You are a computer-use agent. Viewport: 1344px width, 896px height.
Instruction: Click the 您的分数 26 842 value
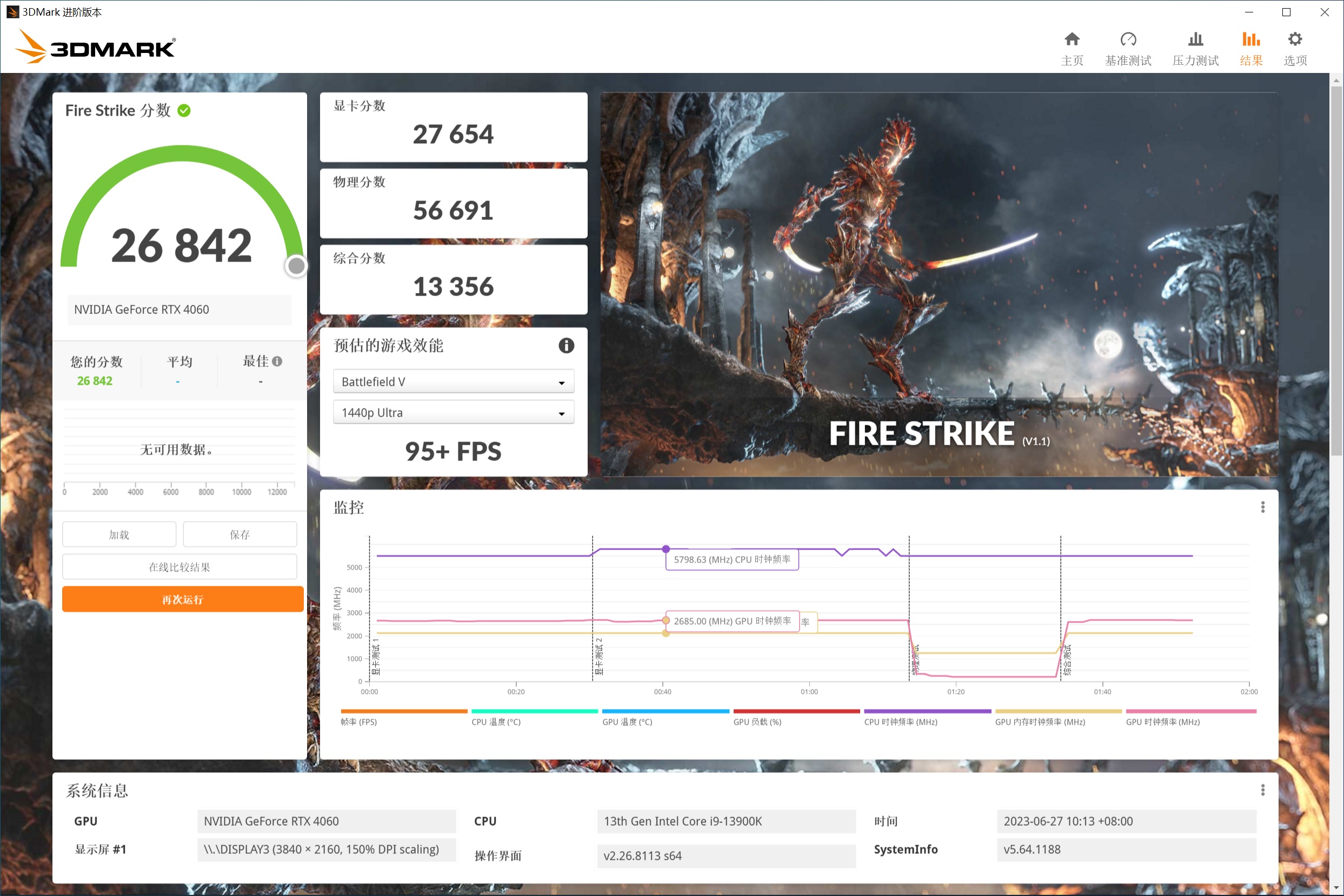coord(95,380)
